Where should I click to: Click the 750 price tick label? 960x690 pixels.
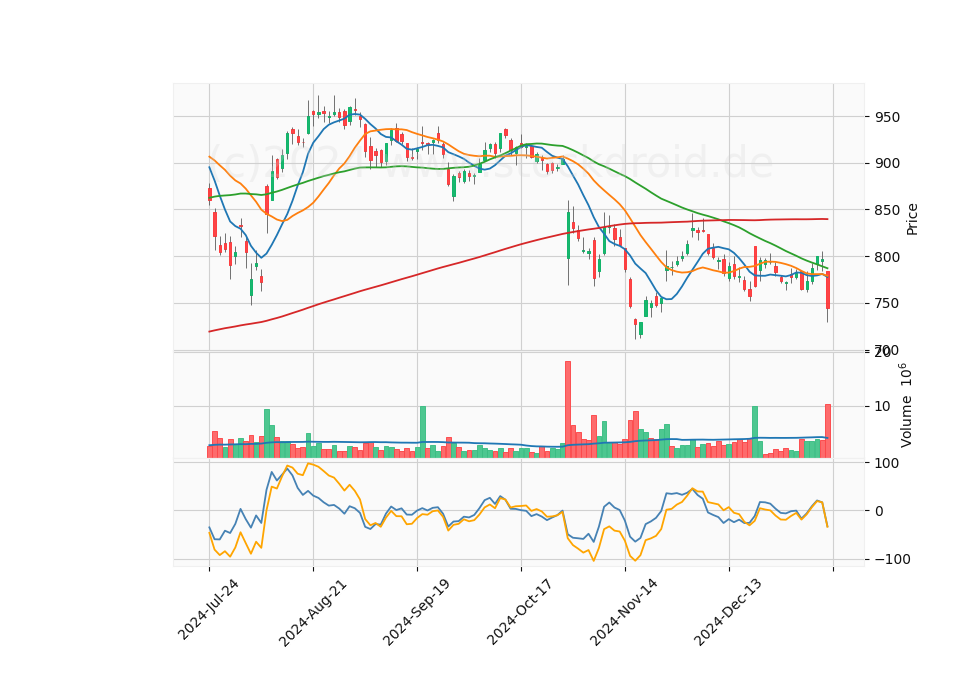[x=888, y=304]
